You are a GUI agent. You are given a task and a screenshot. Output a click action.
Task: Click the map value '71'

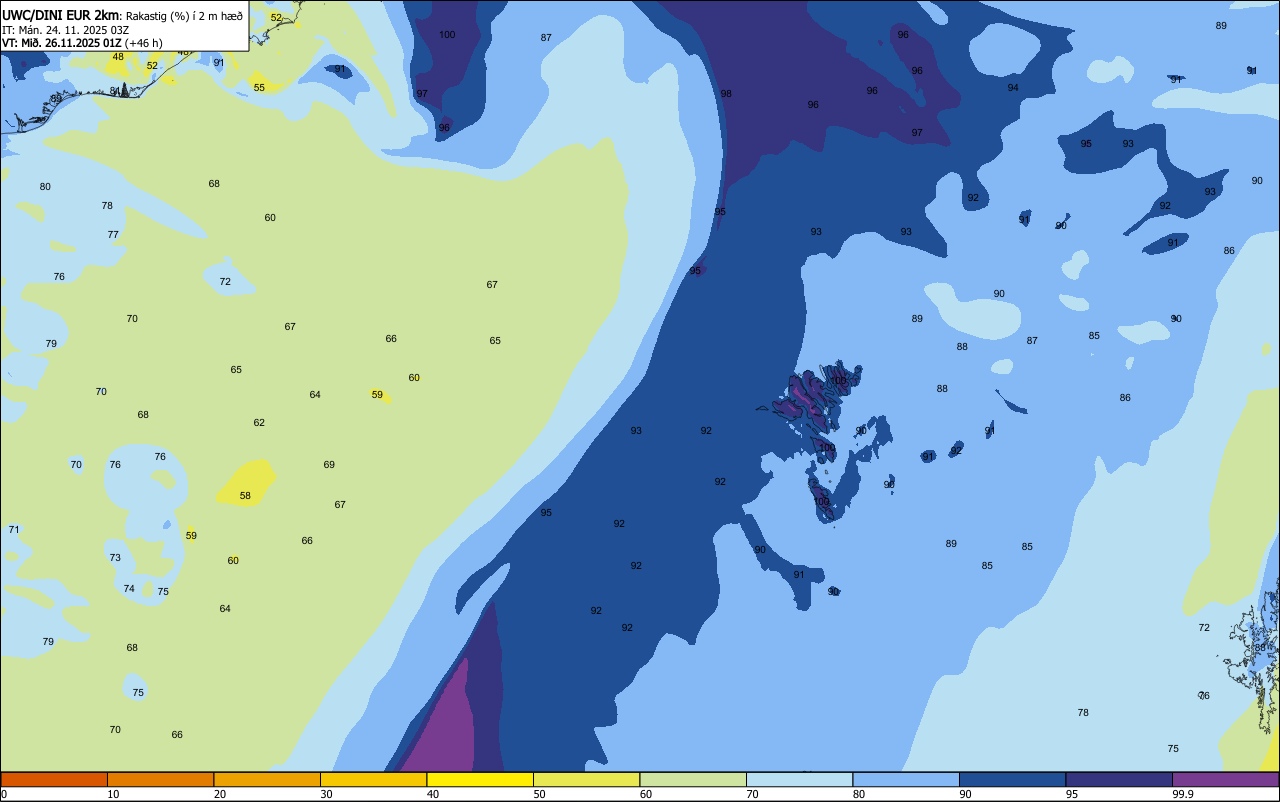pyautogui.click(x=14, y=530)
